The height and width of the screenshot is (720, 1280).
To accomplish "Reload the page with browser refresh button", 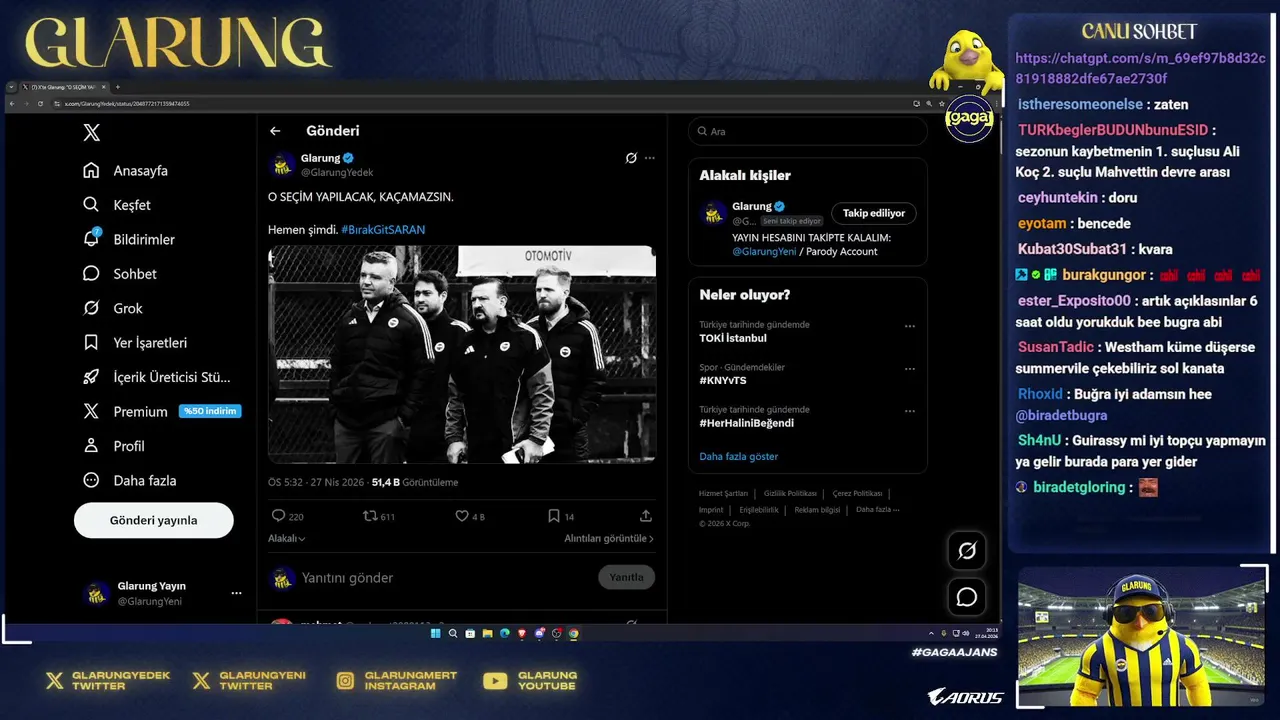I will pyautogui.click(x=41, y=103).
